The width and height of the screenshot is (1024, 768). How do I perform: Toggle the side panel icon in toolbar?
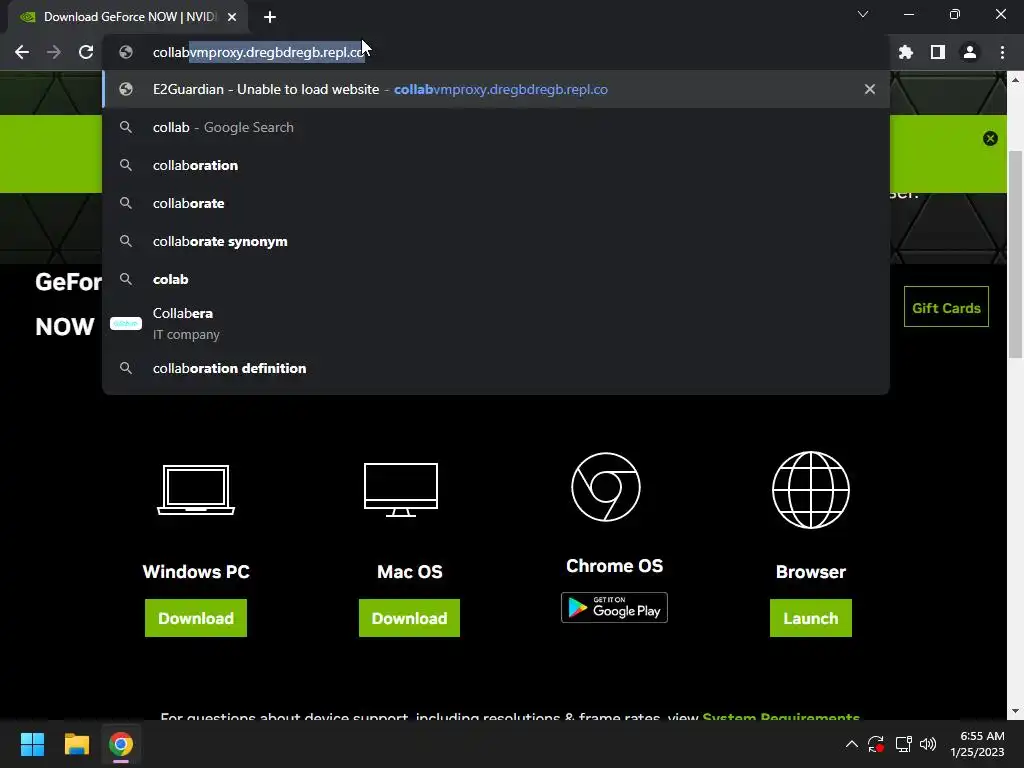click(x=938, y=52)
